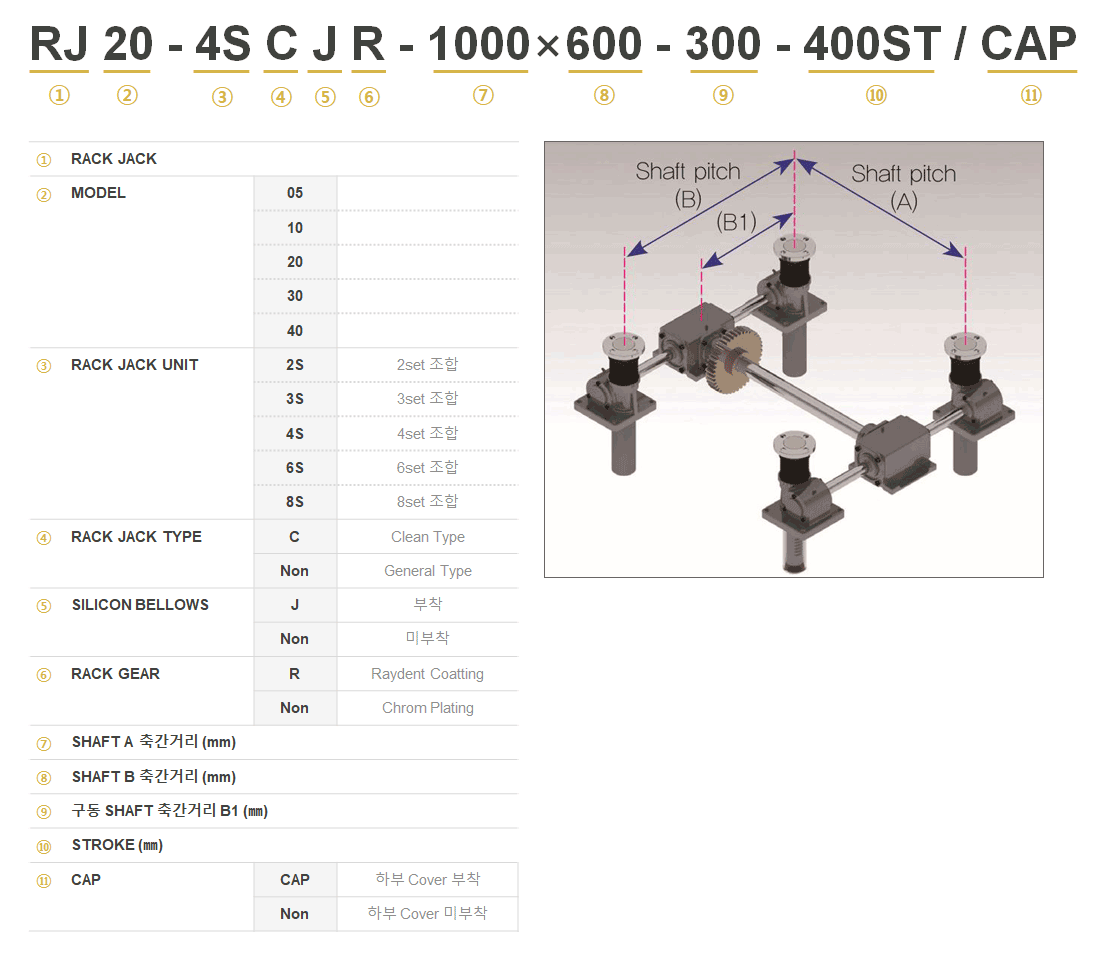Click circled ⑨ under the 300 code segment
This screenshot has height=958, width=1106.
pyautogui.click(x=723, y=96)
